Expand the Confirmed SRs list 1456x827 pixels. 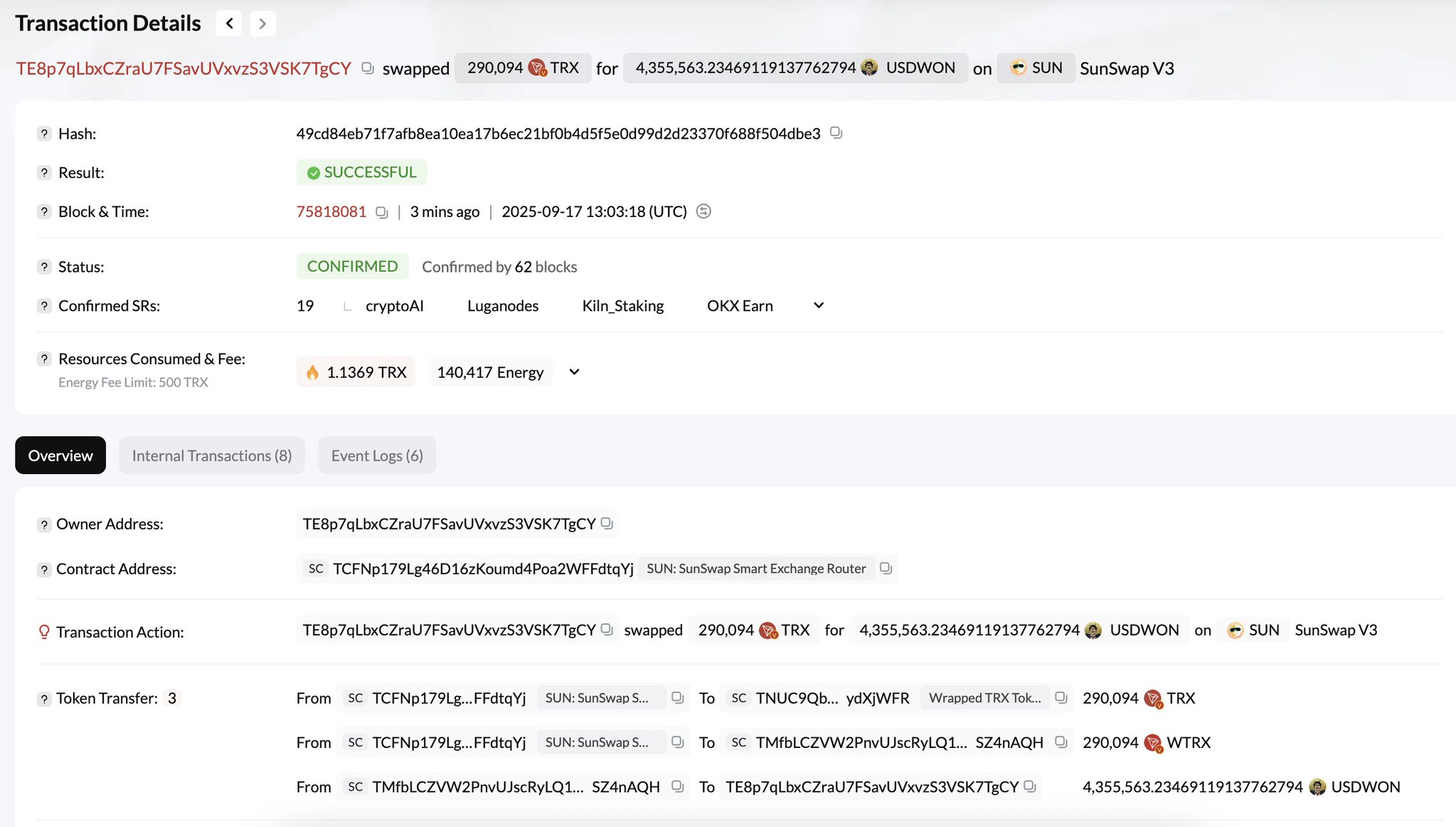click(x=819, y=305)
